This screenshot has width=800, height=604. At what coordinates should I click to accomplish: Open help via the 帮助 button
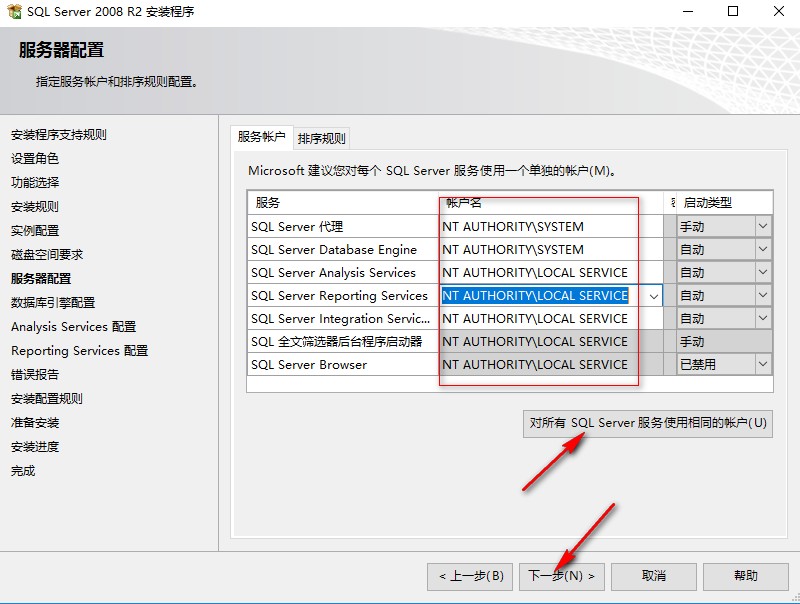point(745,576)
